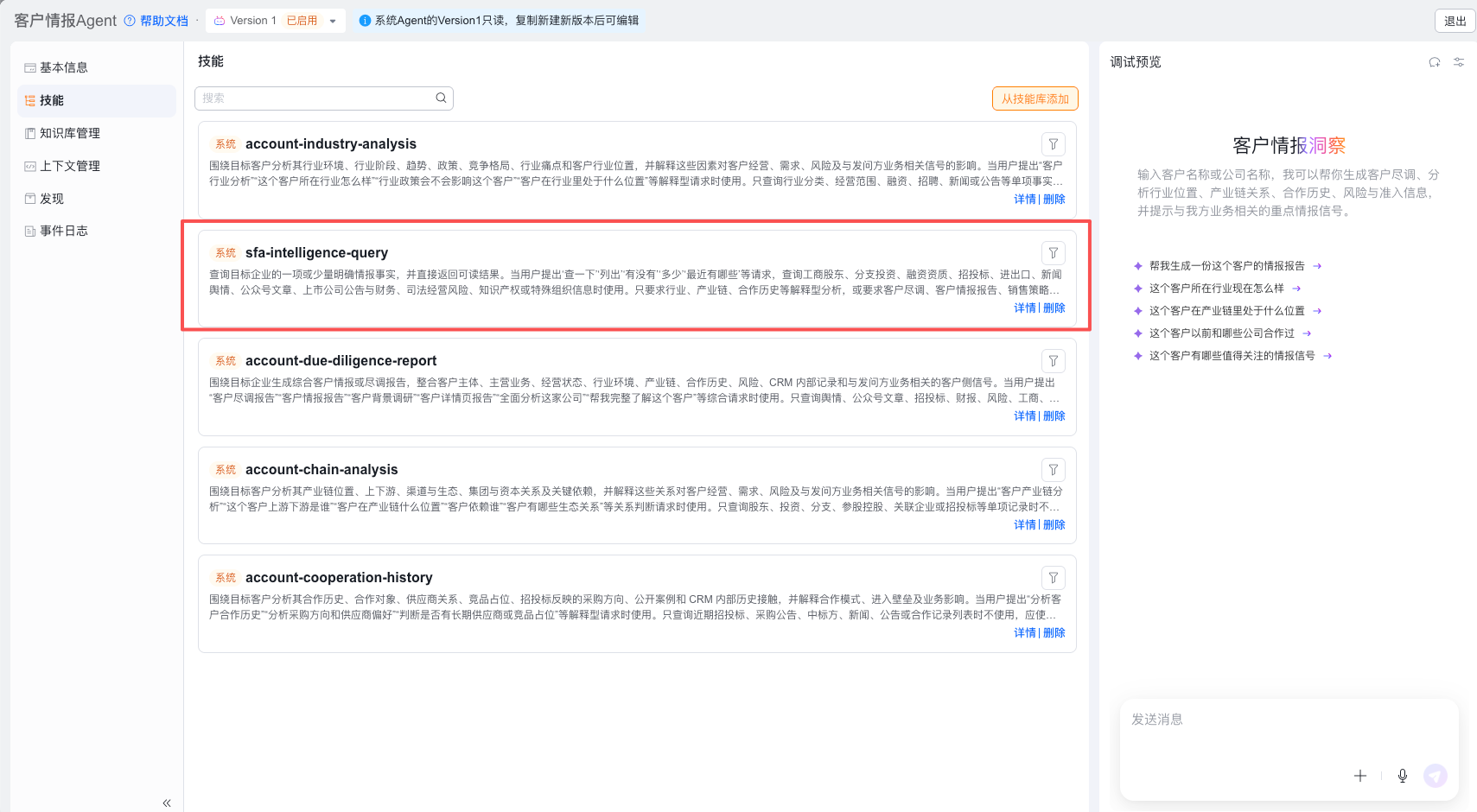Screen dimensions: 1477x812
Task: Click filter icon on account-chain-analysis card
Action: point(1053,470)
